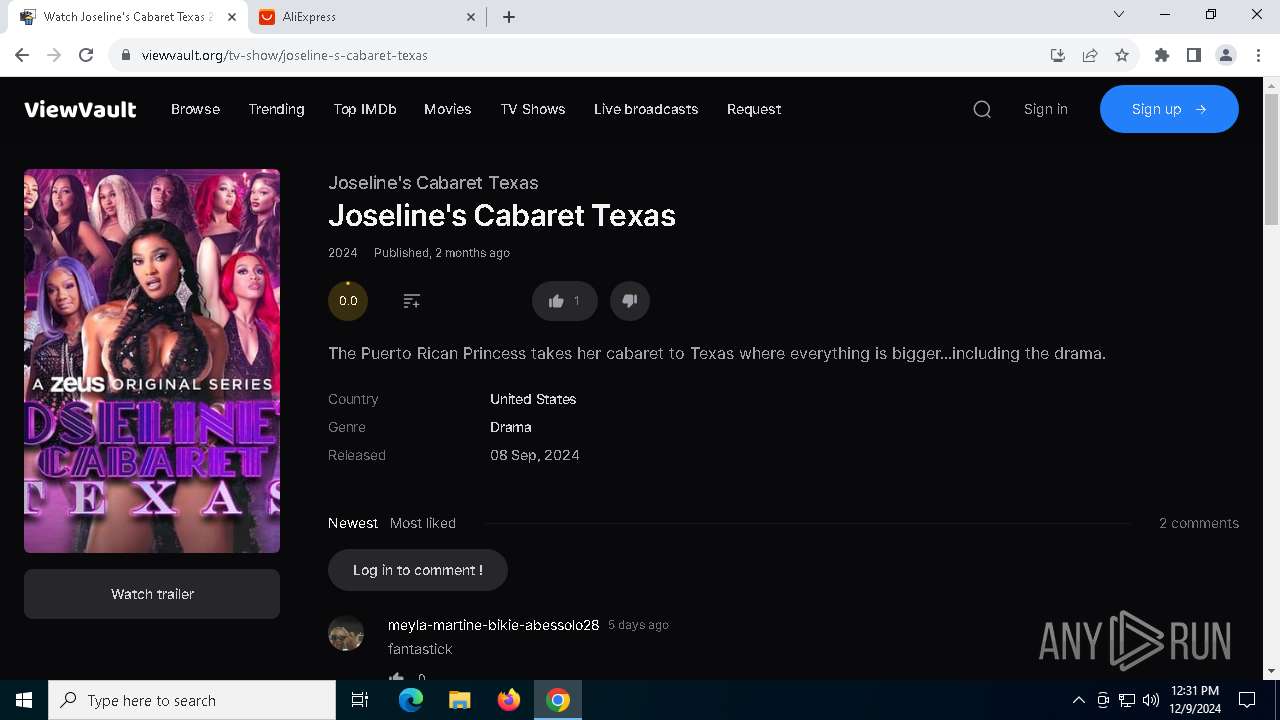Go to TV Shows section
Viewport: 1280px width, 720px height.
[533, 109]
